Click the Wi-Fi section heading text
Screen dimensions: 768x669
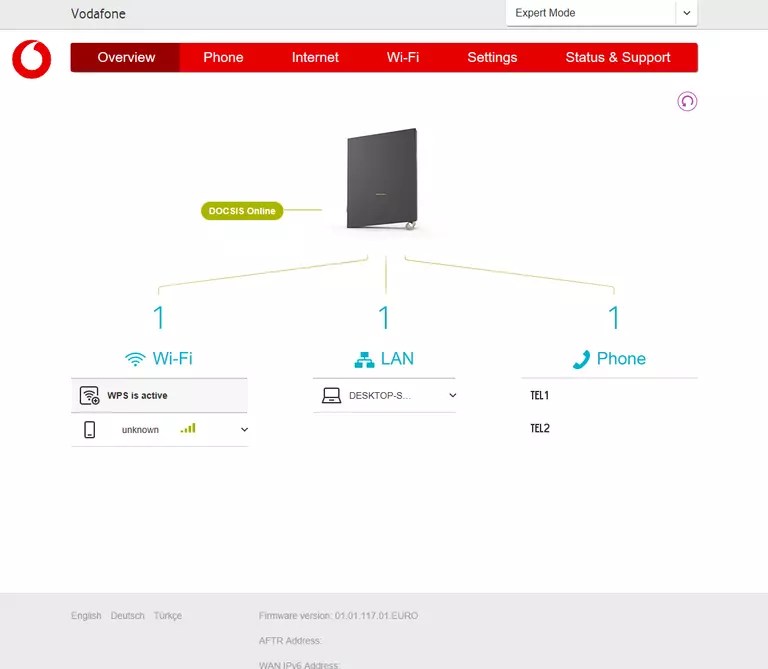pyautogui.click(x=172, y=358)
